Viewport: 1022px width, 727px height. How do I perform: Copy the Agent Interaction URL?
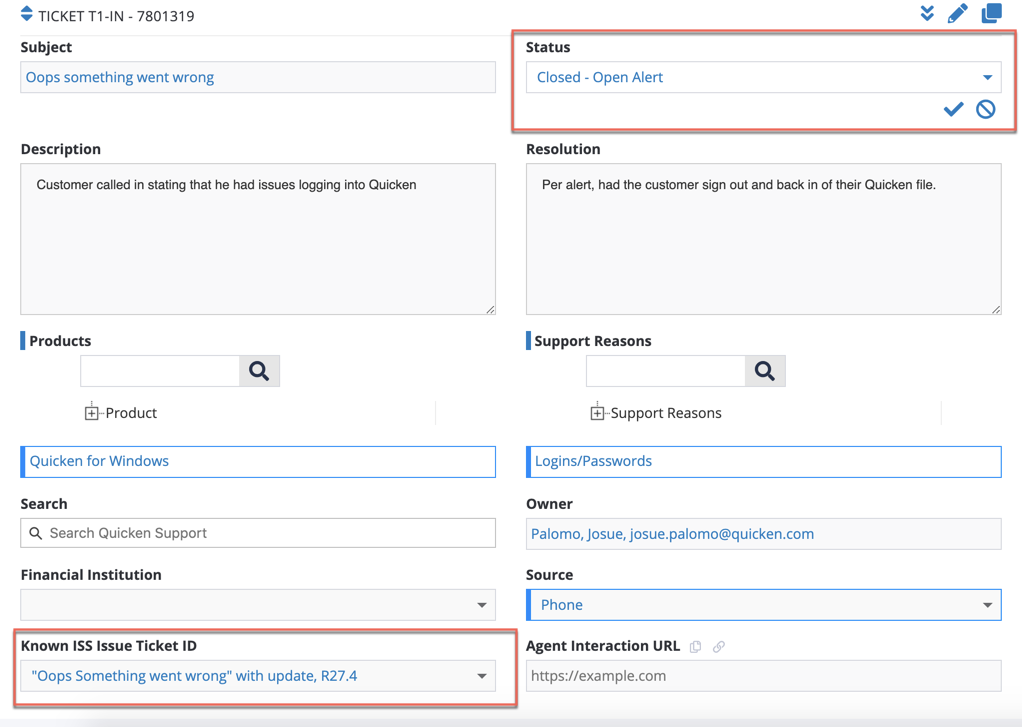[x=696, y=647]
